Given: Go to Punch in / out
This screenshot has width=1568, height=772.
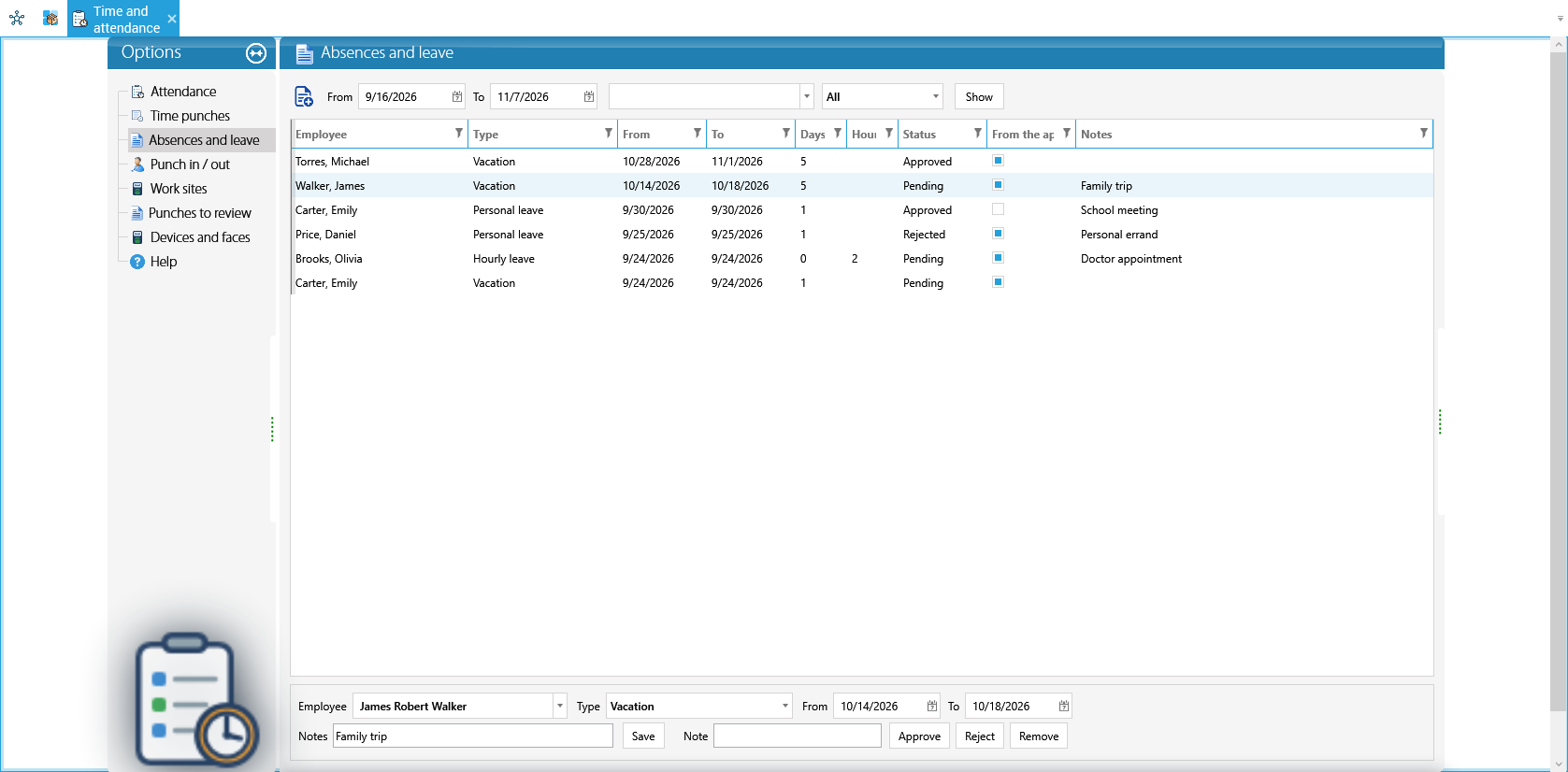Looking at the screenshot, I should [190, 164].
